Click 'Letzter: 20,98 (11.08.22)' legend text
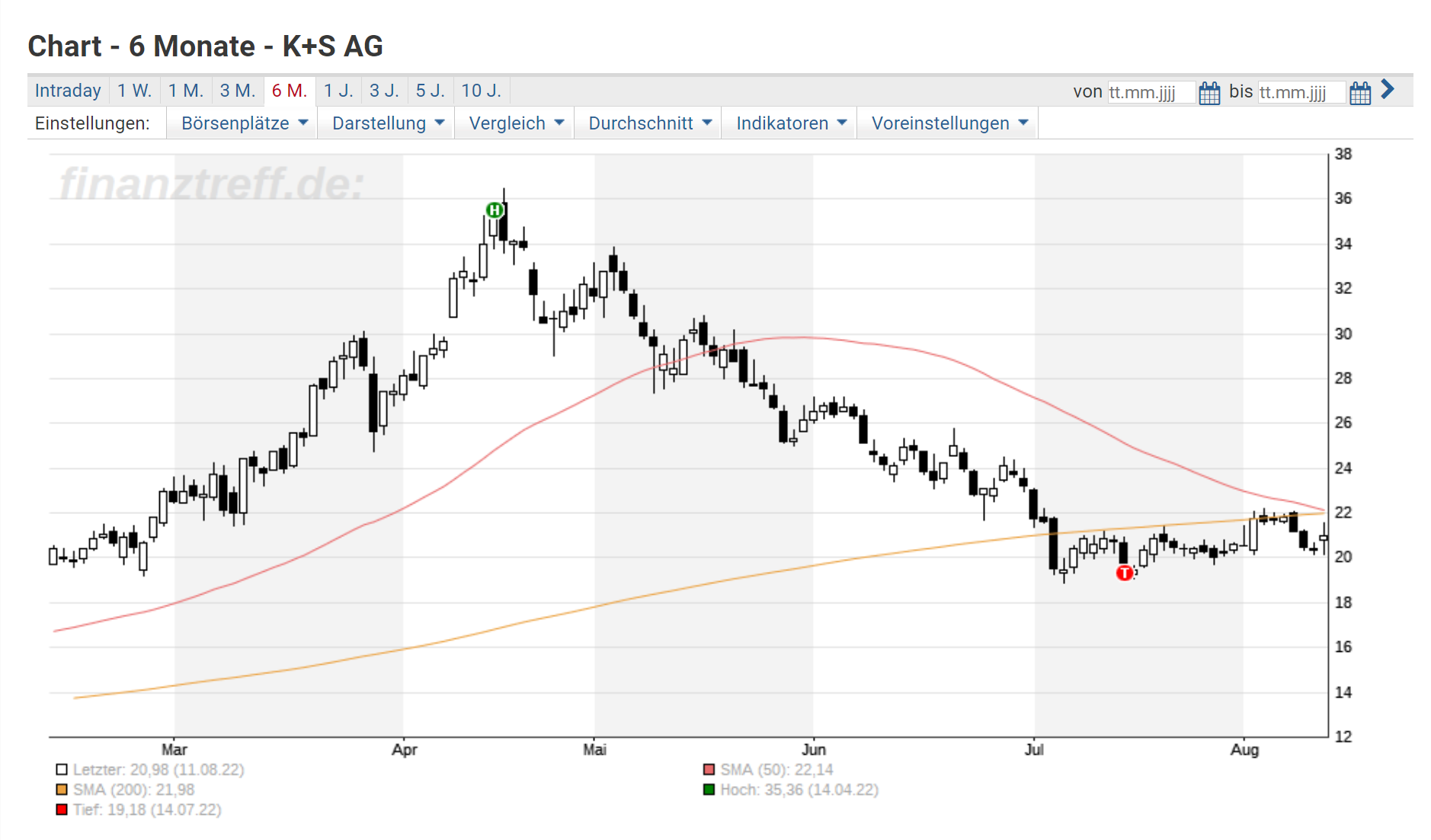 click(158, 770)
